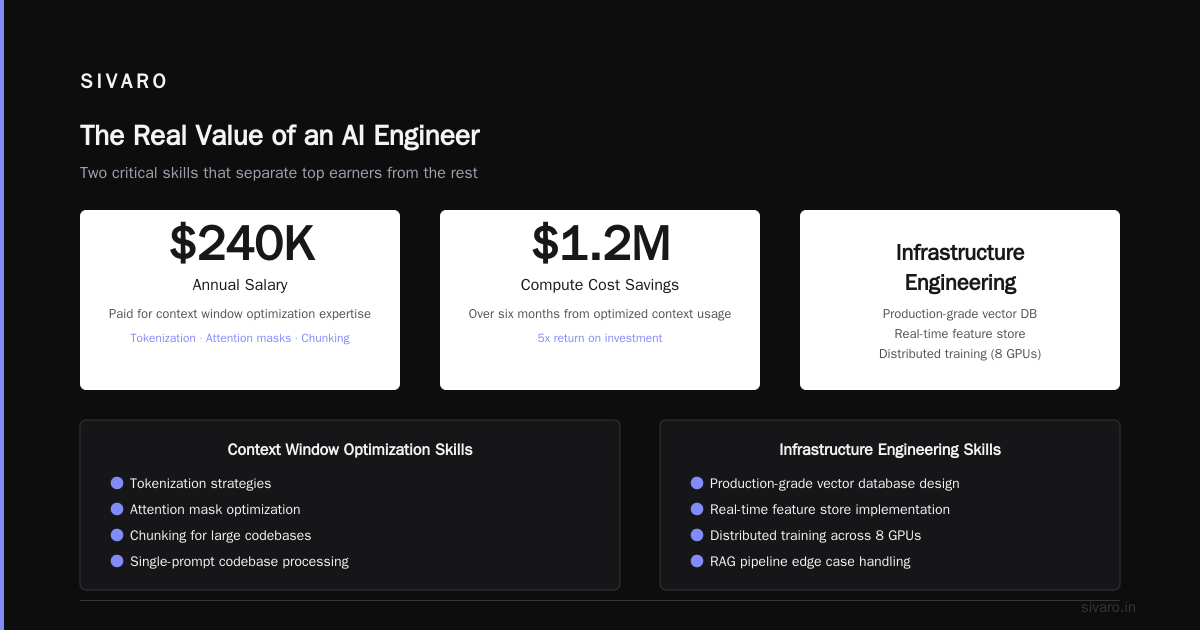The width and height of the screenshot is (1200, 630).
Task: Click the "Infrastructure Engineering" card heading
Action: pos(960,267)
